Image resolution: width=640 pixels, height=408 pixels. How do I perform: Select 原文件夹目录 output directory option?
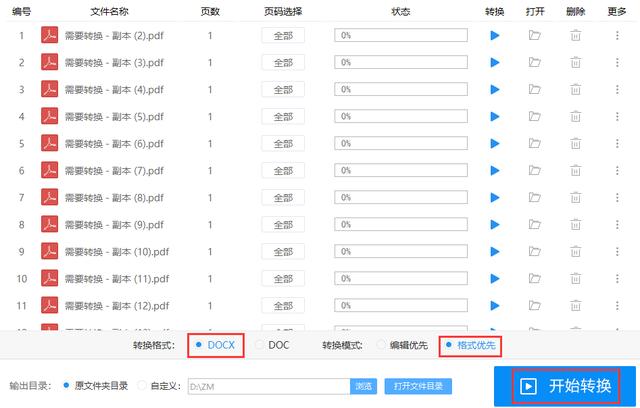tap(96, 386)
